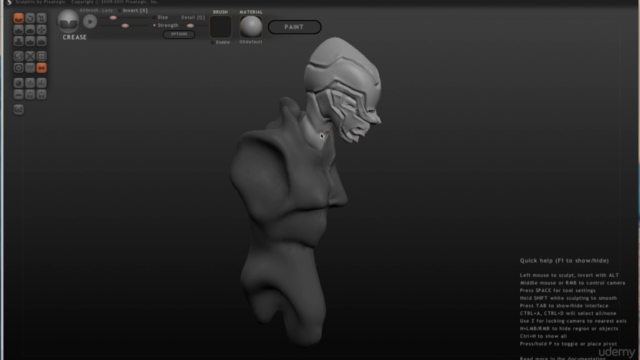
Task: Select the Pinch brush tool
Action: point(30,41)
